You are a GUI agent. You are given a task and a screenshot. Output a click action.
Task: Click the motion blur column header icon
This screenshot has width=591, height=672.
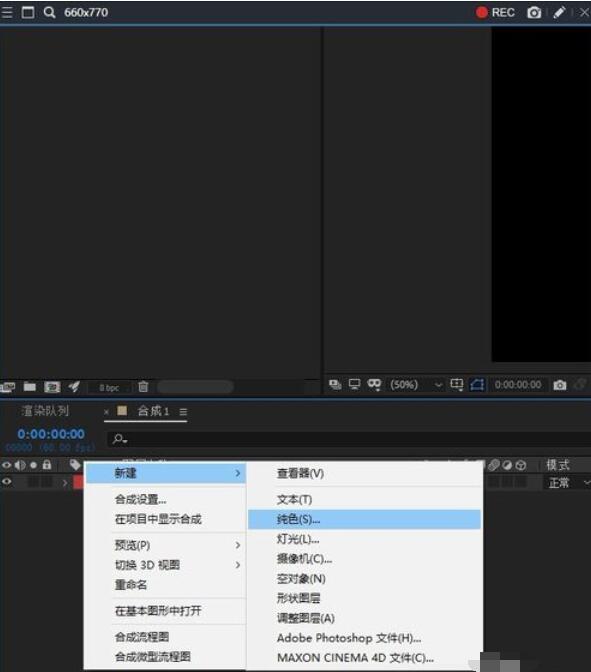tap(494, 465)
